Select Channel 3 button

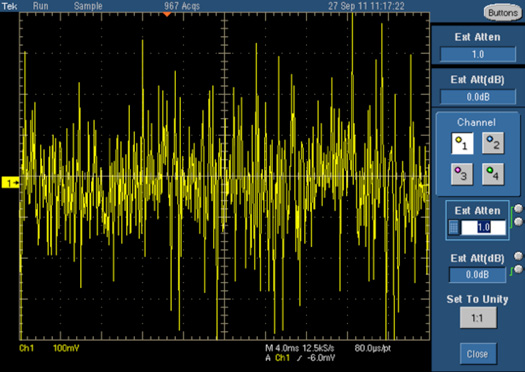[x=462, y=174]
